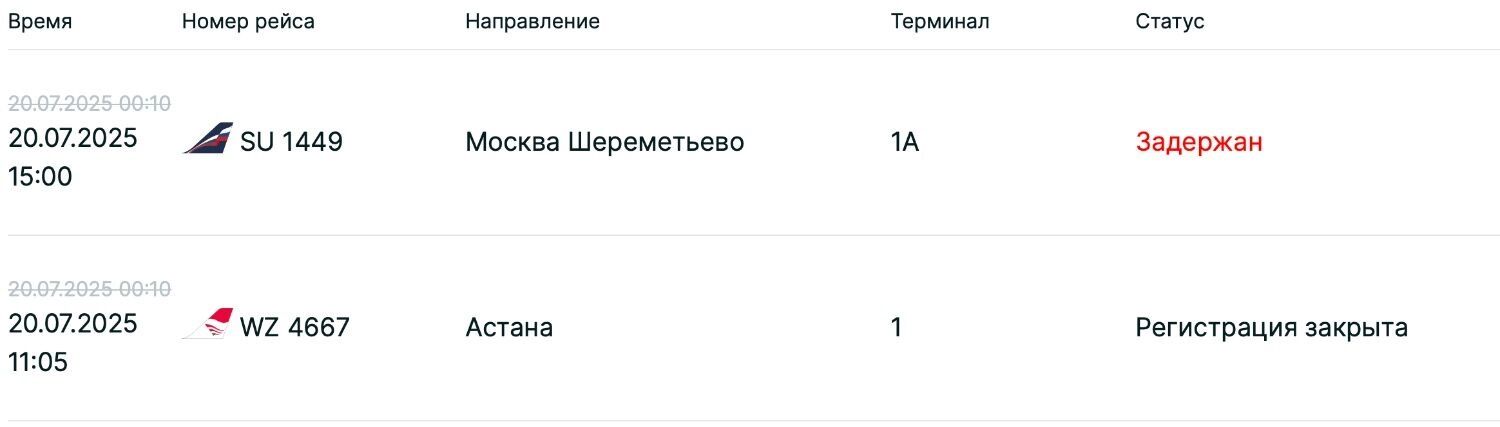Click terminal 1A of Moscow flight
The height and width of the screenshot is (427, 1500).
click(904, 142)
